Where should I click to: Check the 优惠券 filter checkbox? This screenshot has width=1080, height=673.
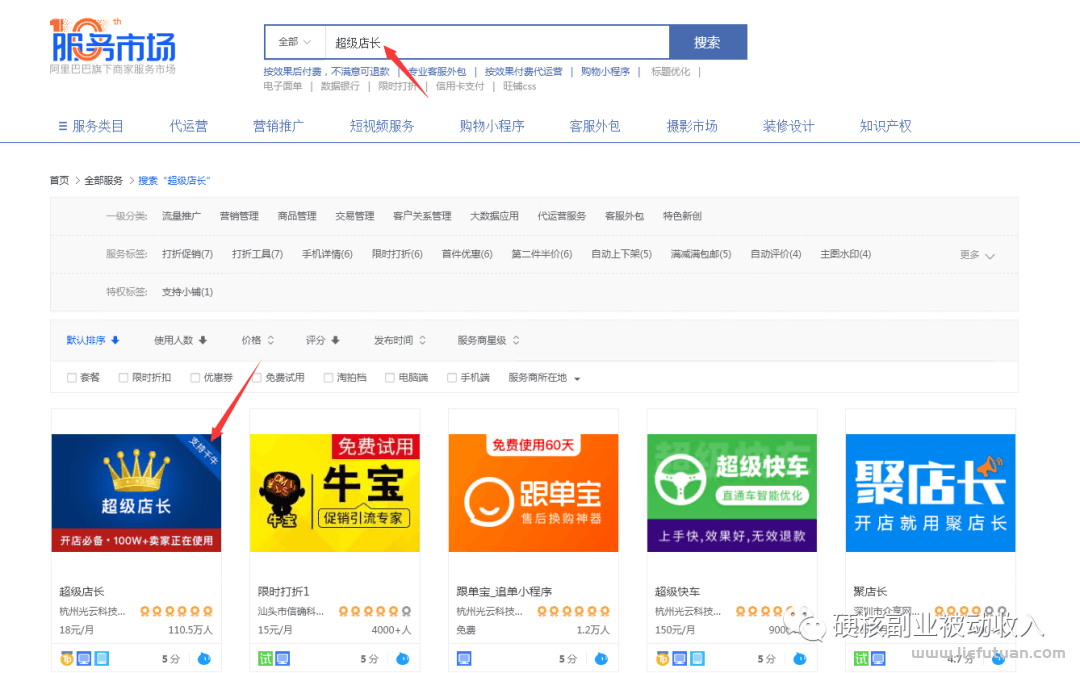(195, 377)
